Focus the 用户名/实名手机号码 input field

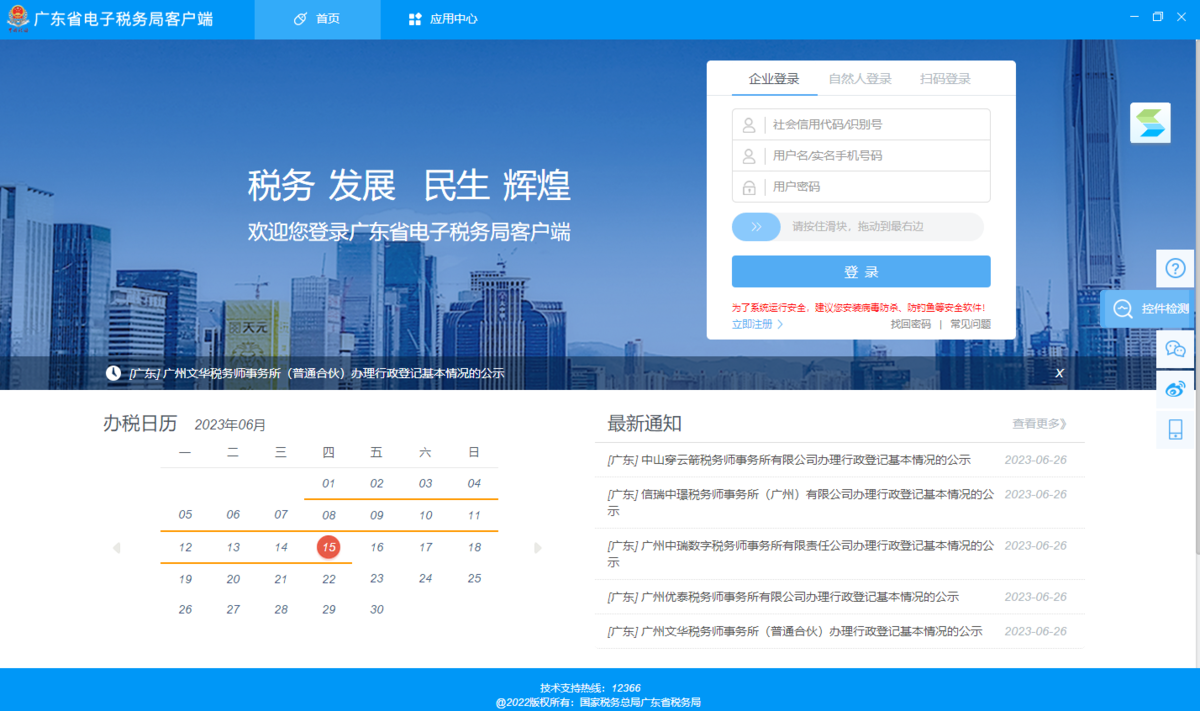(x=861, y=156)
